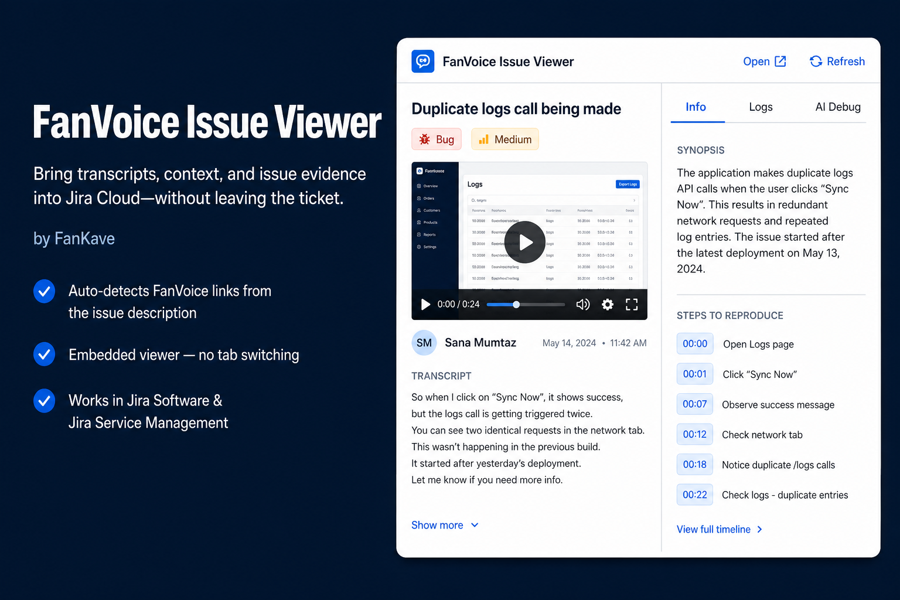Jump to timestamp 00:12 Check network tab
Viewport: 900px width, 600px height.
pyautogui.click(x=695, y=434)
